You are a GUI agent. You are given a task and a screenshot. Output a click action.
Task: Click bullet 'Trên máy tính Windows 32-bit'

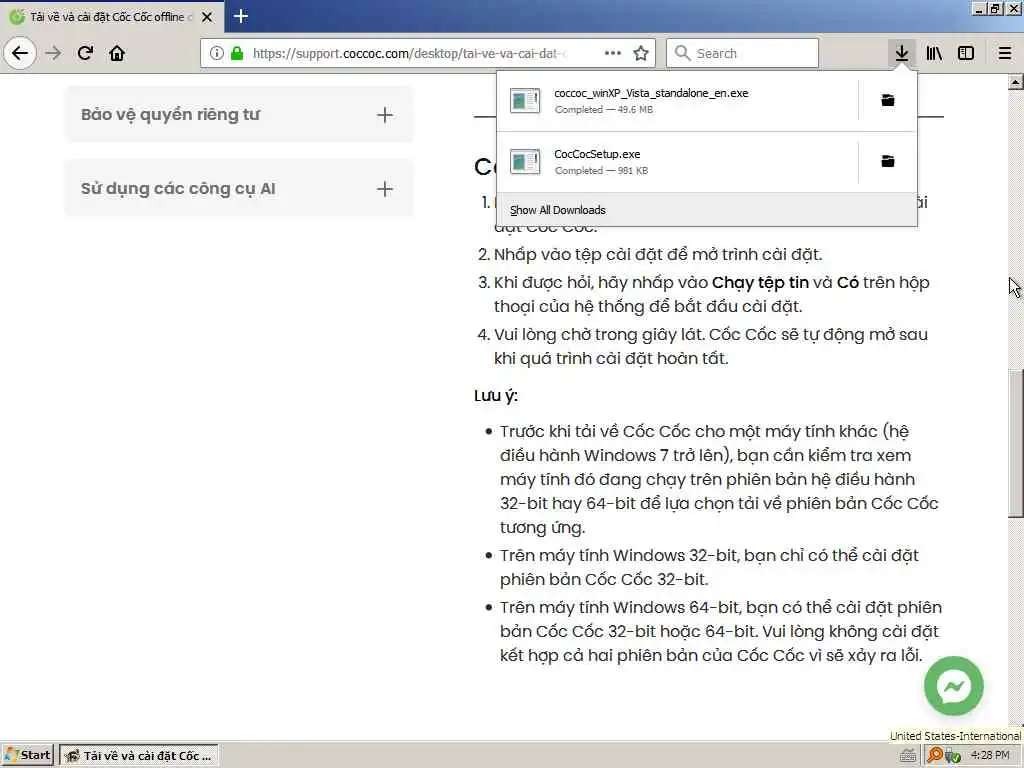tap(709, 567)
